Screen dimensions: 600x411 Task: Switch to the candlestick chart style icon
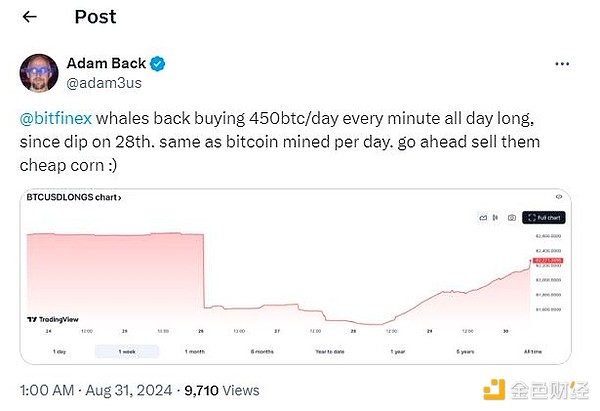click(496, 217)
